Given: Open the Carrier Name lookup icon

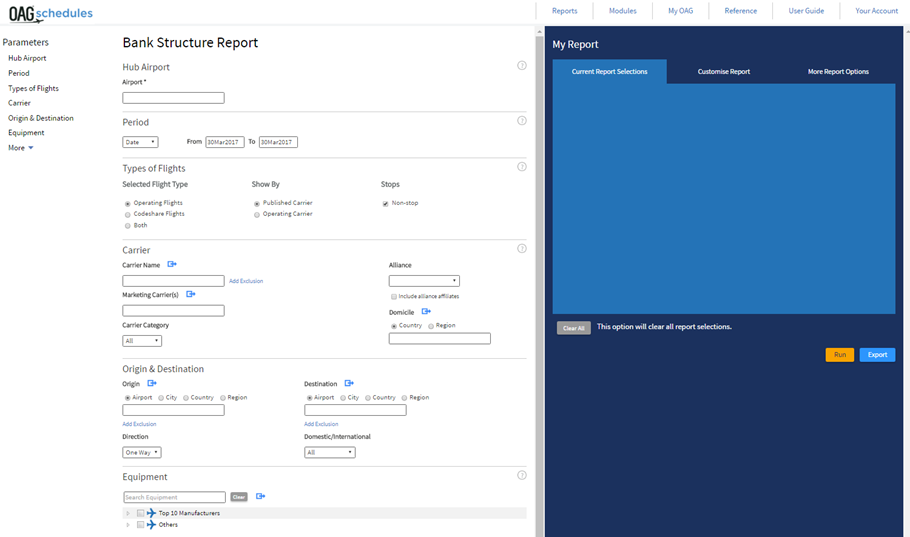Looking at the screenshot, I should click(172, 264).
